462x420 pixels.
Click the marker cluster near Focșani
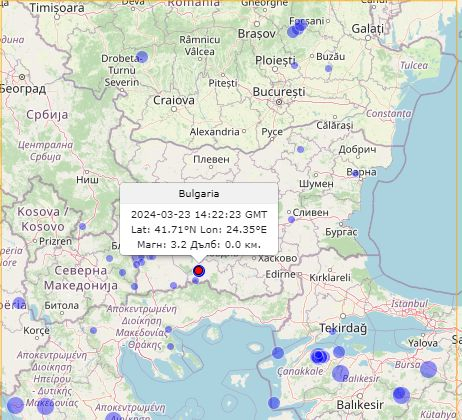click(x=296, y=29)
